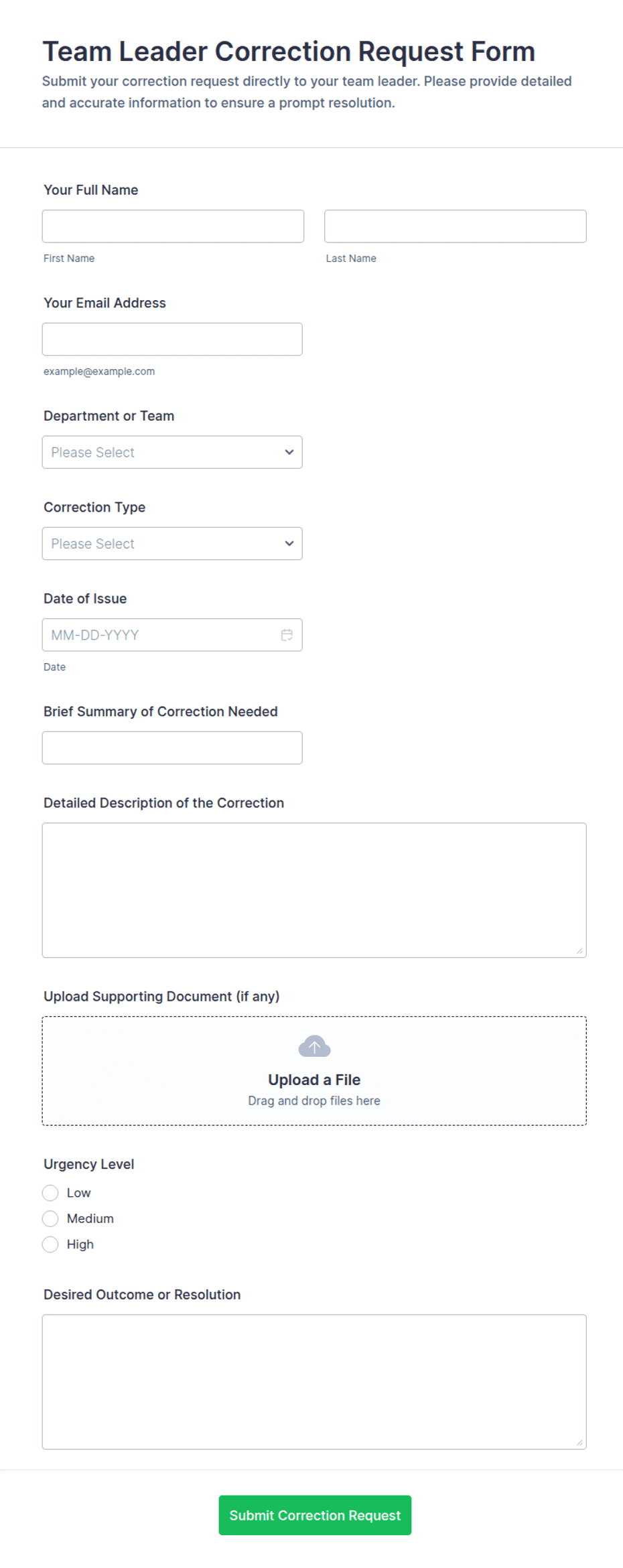Open the calendar icon in Date of Issue
The image size is (623, 1568).
coord(287,635)
